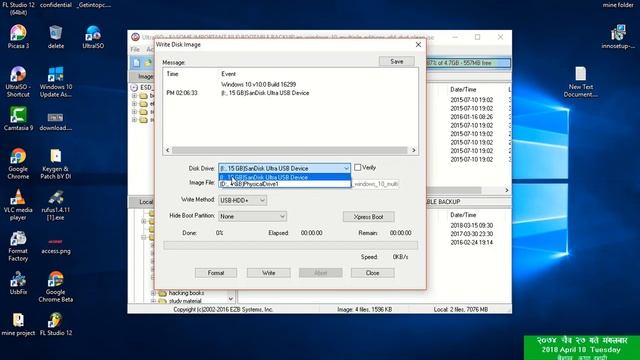Choose SanDisk Ultra USB Device from list
Image resolution: width=640 pixels, height=360 pixels.
tap(284, 177)
